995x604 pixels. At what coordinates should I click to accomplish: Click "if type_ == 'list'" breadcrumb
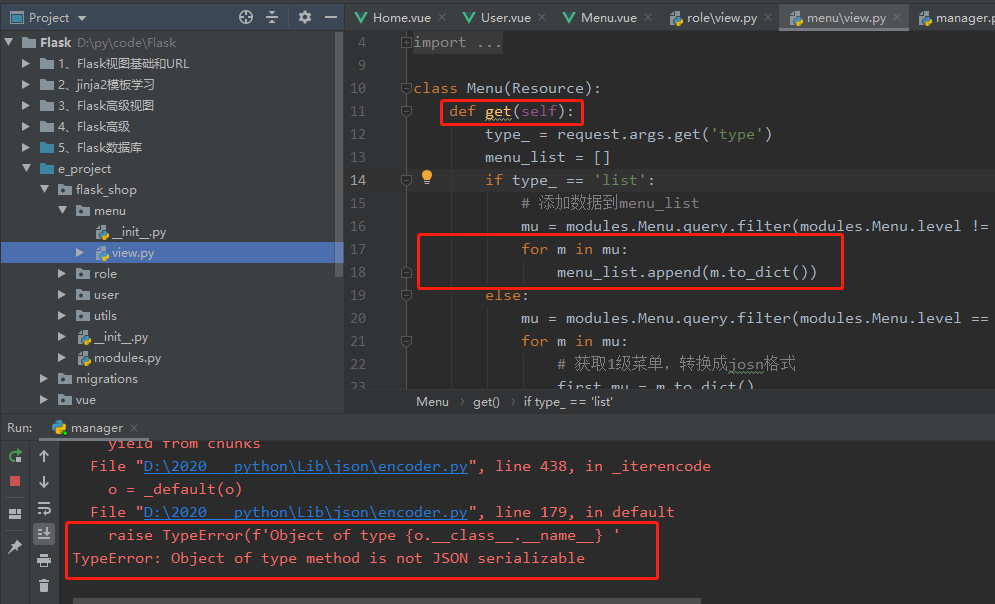tap(567, 402)
